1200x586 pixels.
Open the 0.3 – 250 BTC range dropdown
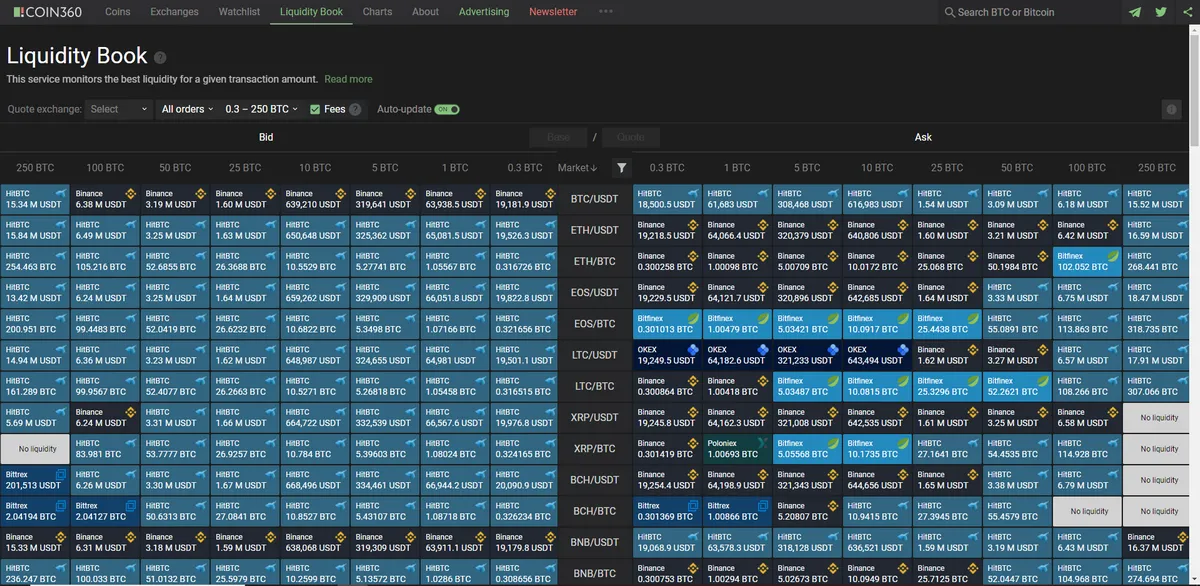tap(261, 109)
